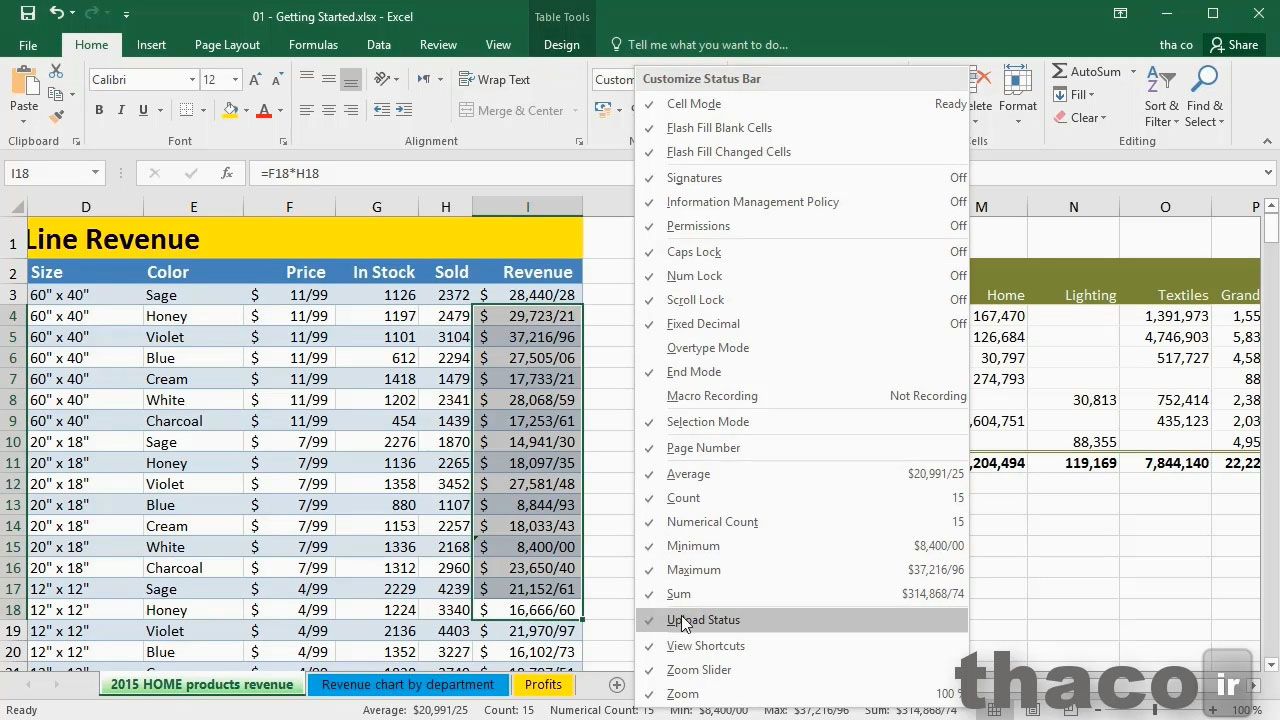Image resolution: width=1280 pixels, height=720 pixels.
Task: Increase the cell indent
Action: [405, 110]
